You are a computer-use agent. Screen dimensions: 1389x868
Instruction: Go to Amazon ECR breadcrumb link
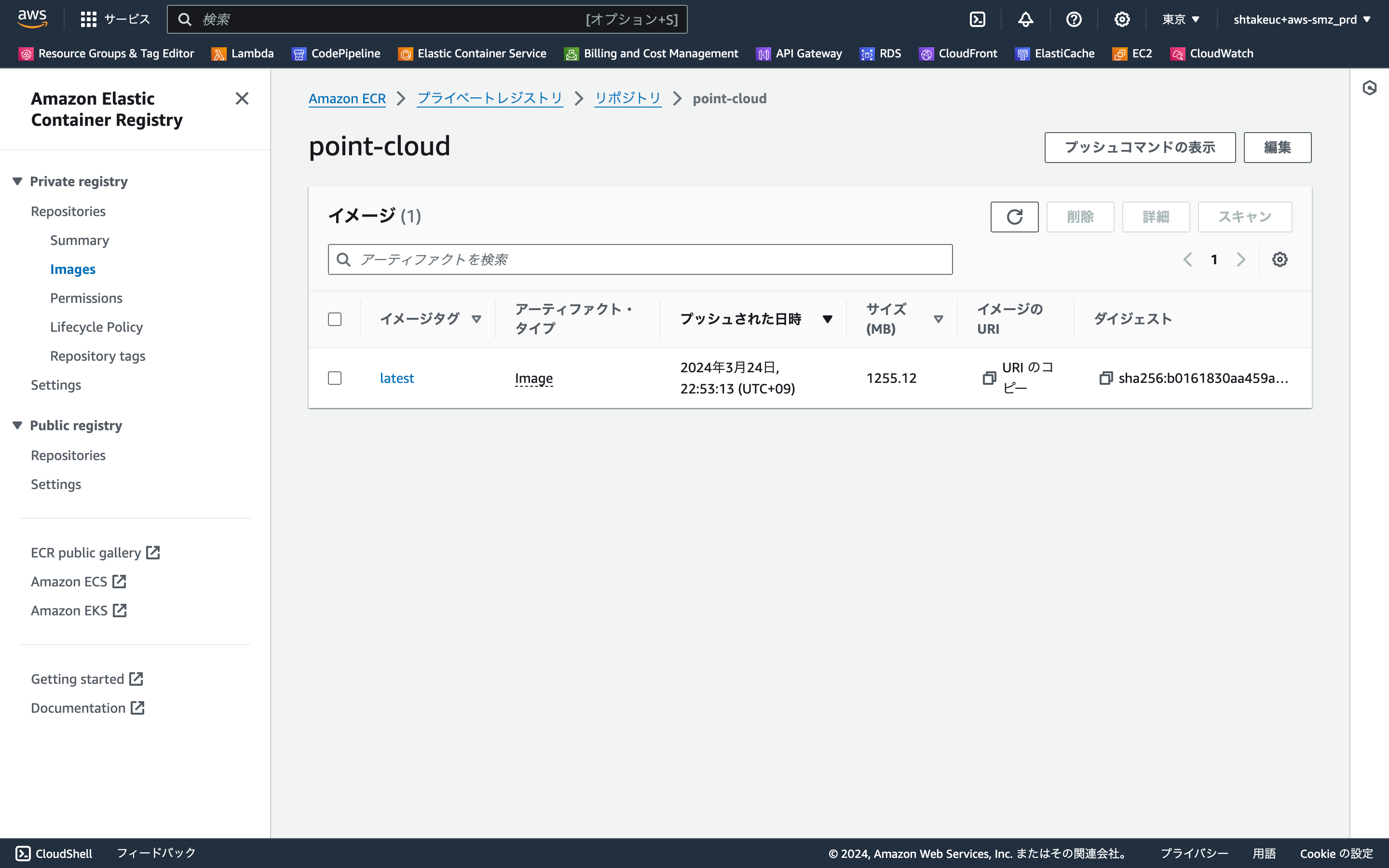click(347, 98)
